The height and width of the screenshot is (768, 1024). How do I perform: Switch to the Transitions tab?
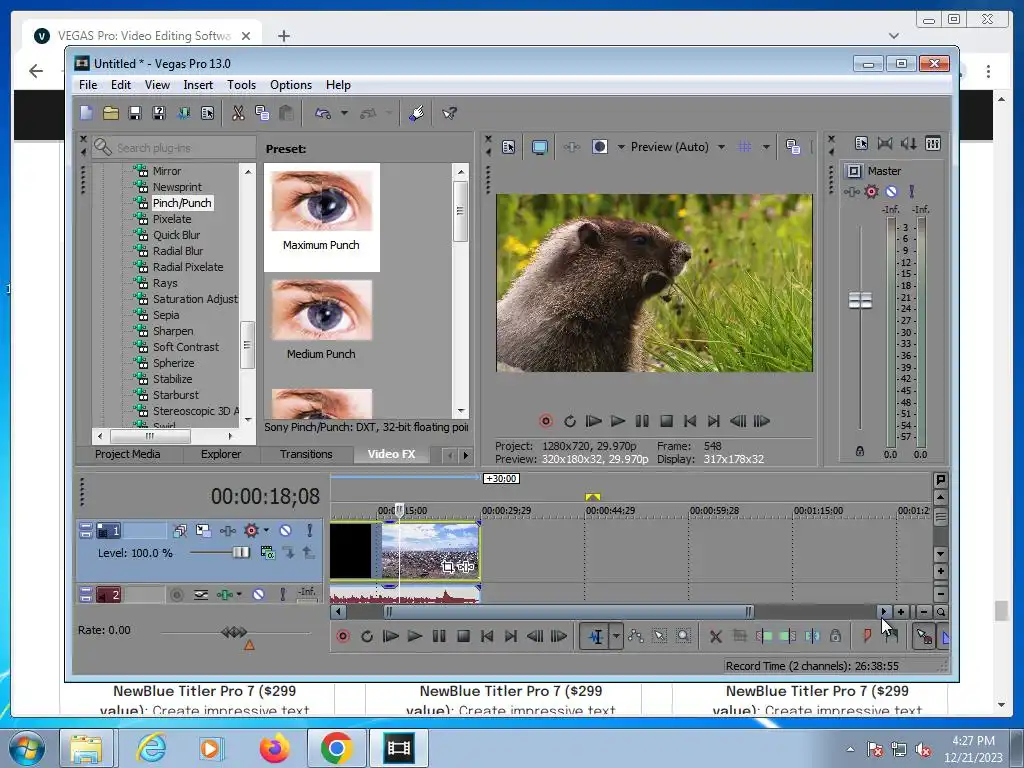306,454
